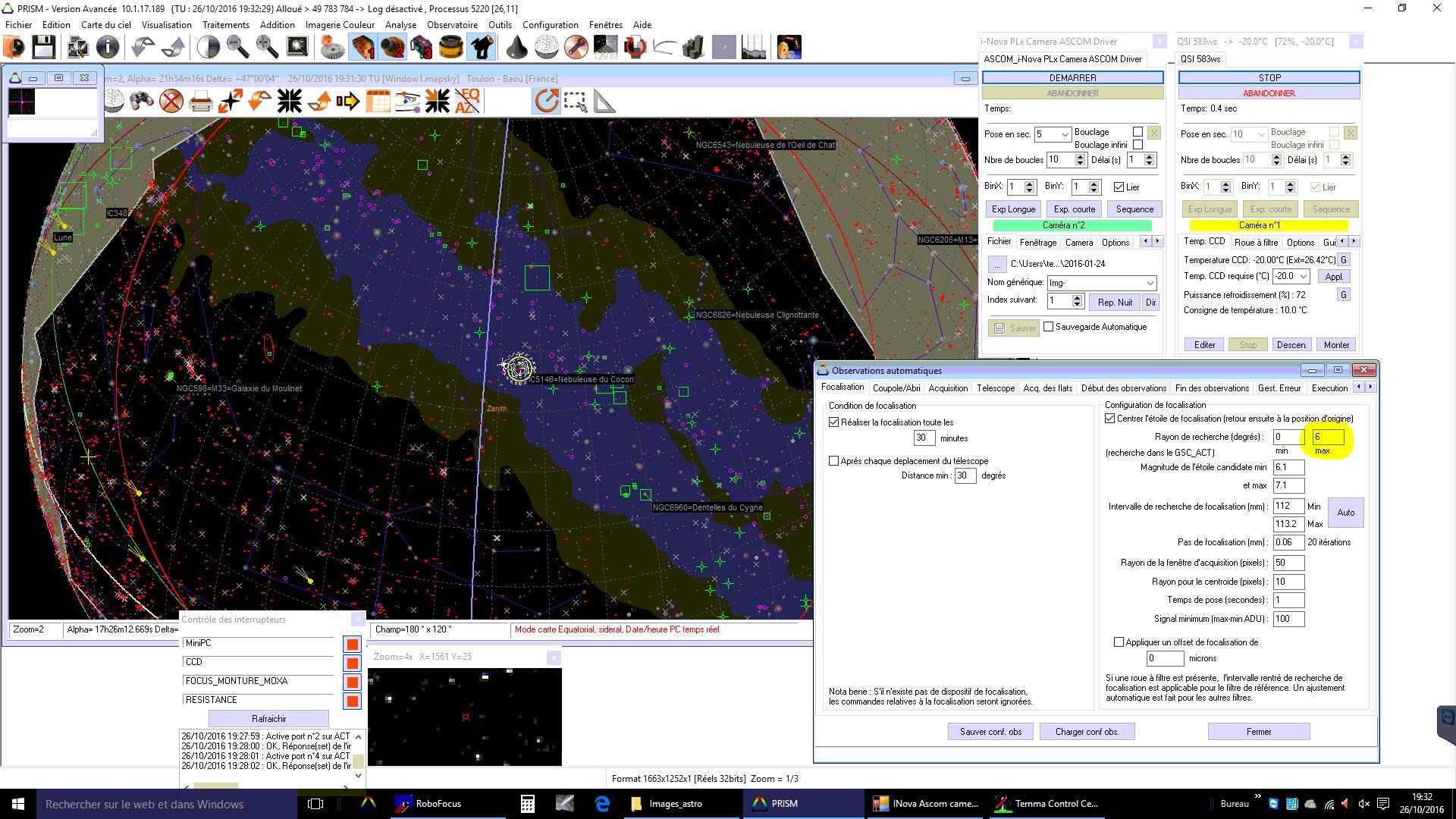Image resolution: width=1456 pixels, height=819 pixels.
Task: Toggle 'Réaliser la focalisation toute les' checkbox
Action: click(834, 422)
